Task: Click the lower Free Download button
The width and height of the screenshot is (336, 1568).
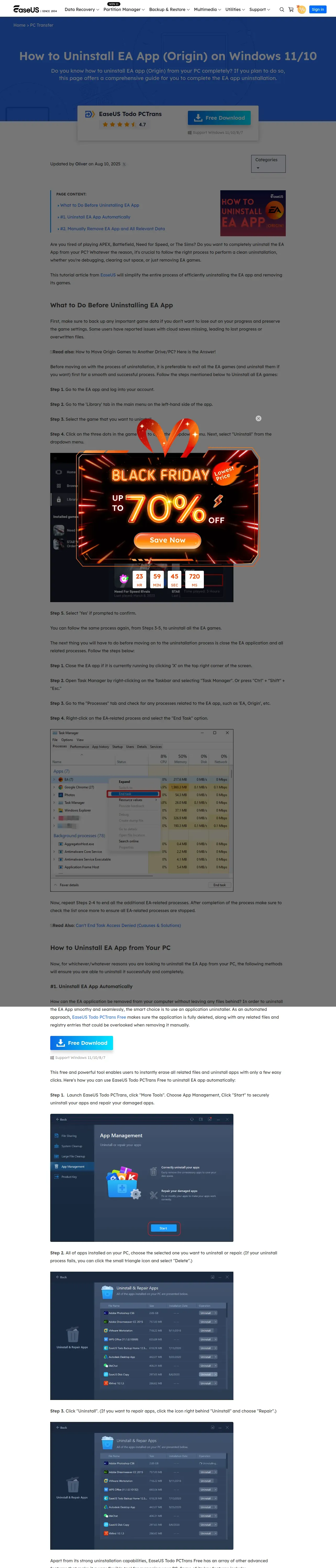Action: (x=82, y=1043)
